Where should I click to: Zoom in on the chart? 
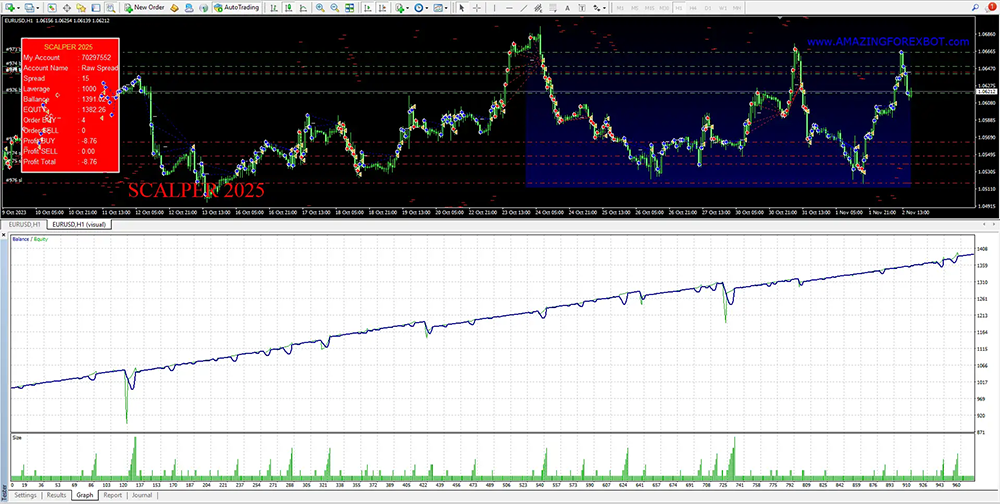coord(320,8)
